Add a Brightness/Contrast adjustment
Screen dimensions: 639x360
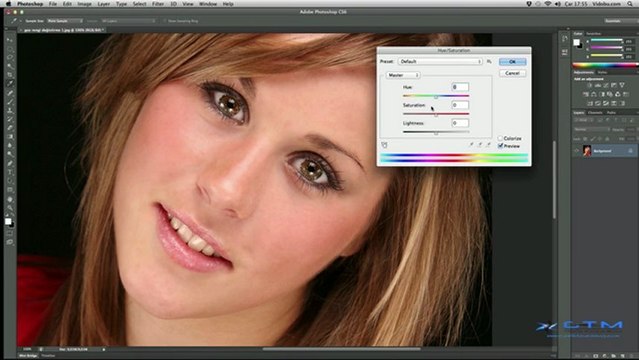click(590, 85)
